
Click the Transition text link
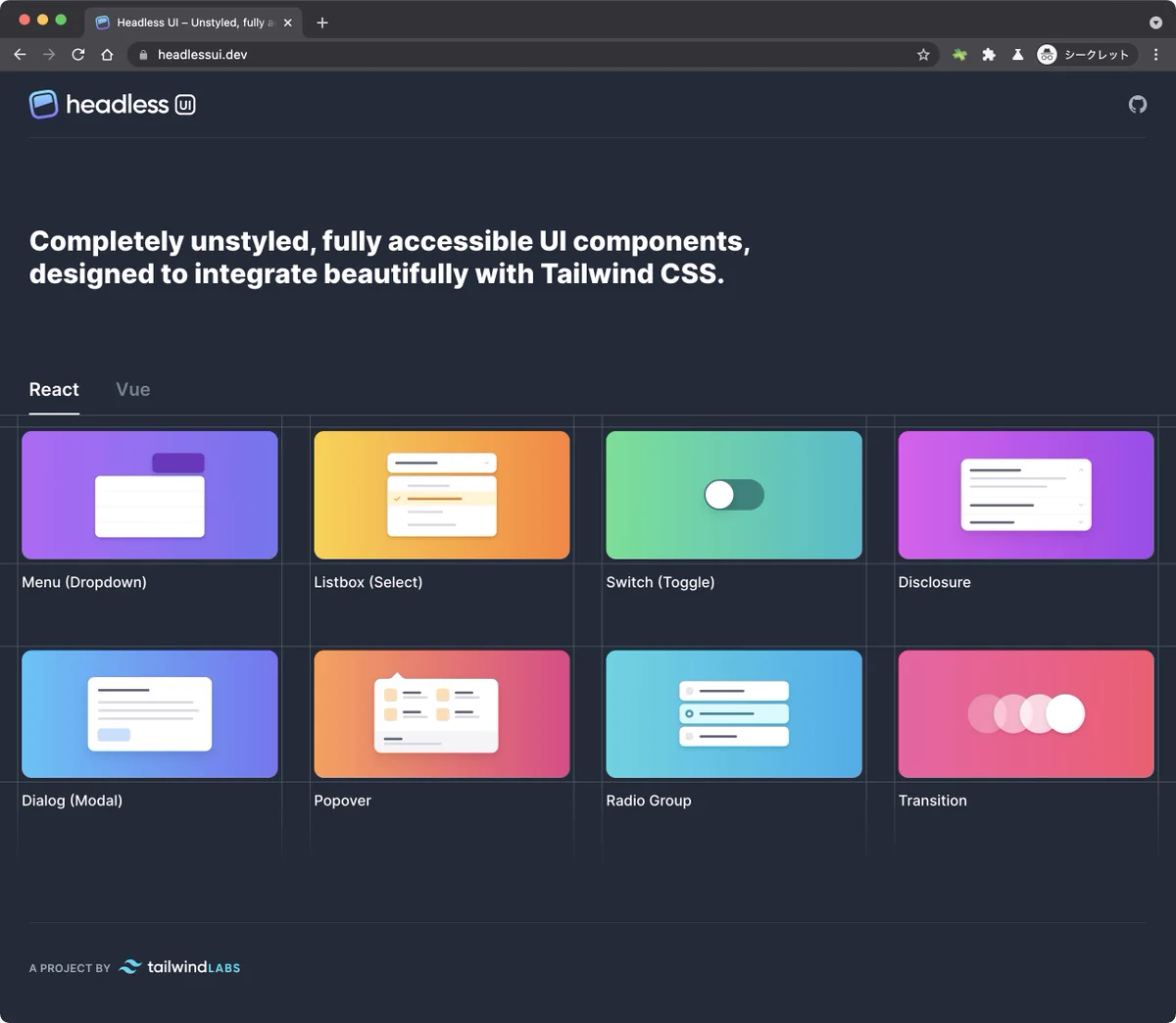click(933, 801)
